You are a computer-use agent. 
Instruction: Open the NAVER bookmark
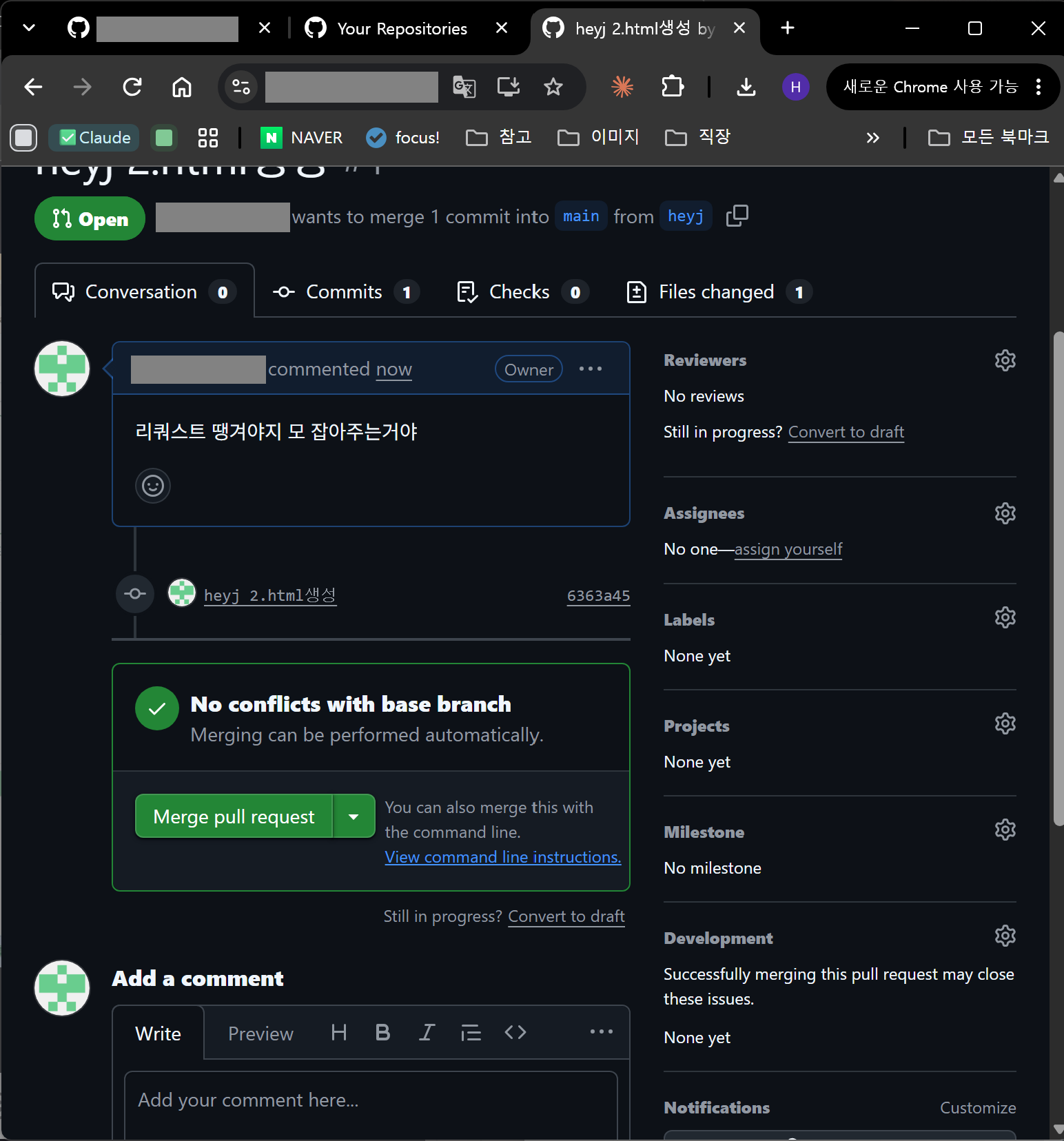pos(302,138)
